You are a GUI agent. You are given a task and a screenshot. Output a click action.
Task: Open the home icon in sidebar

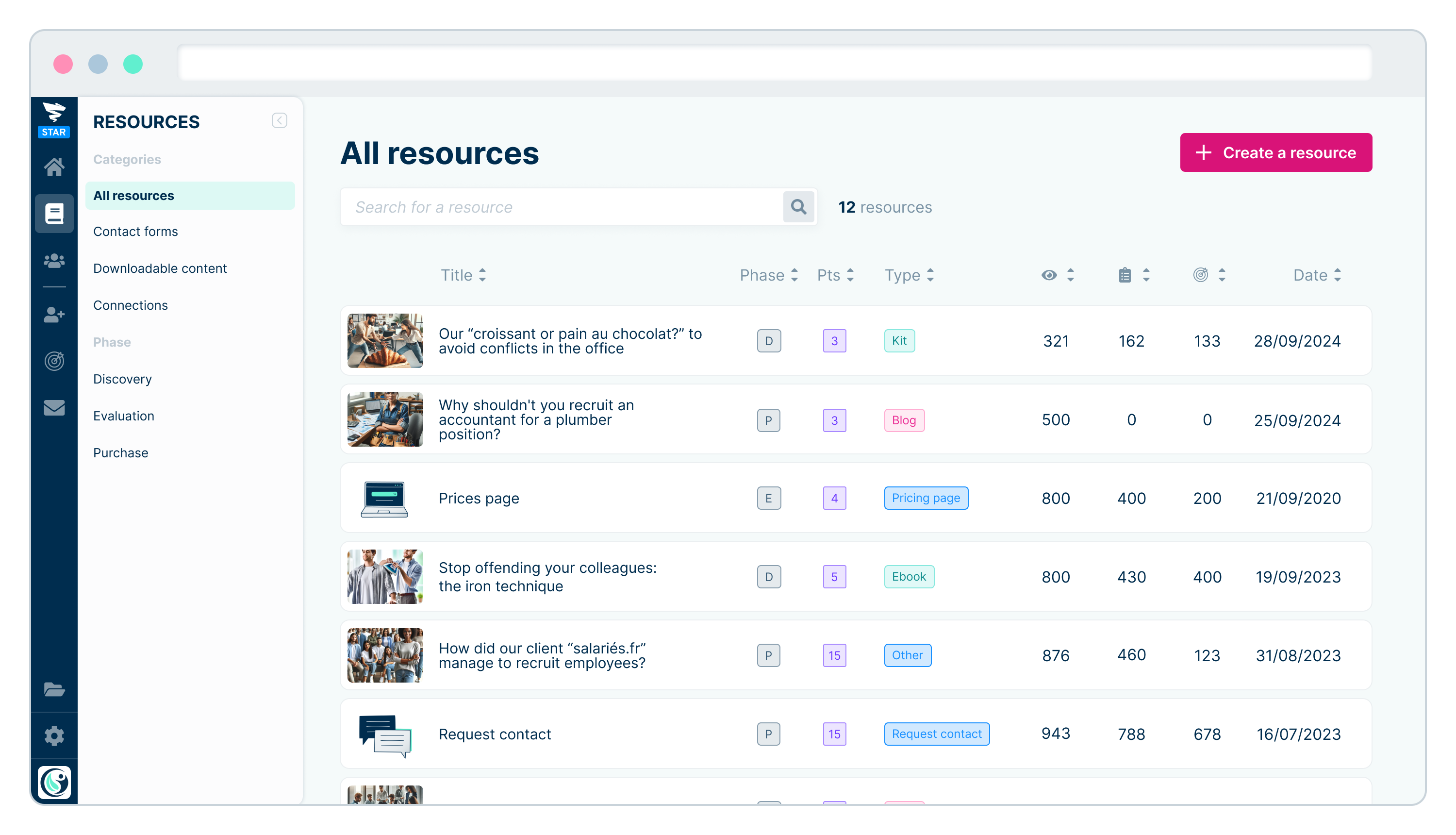(x=54, y=167)
